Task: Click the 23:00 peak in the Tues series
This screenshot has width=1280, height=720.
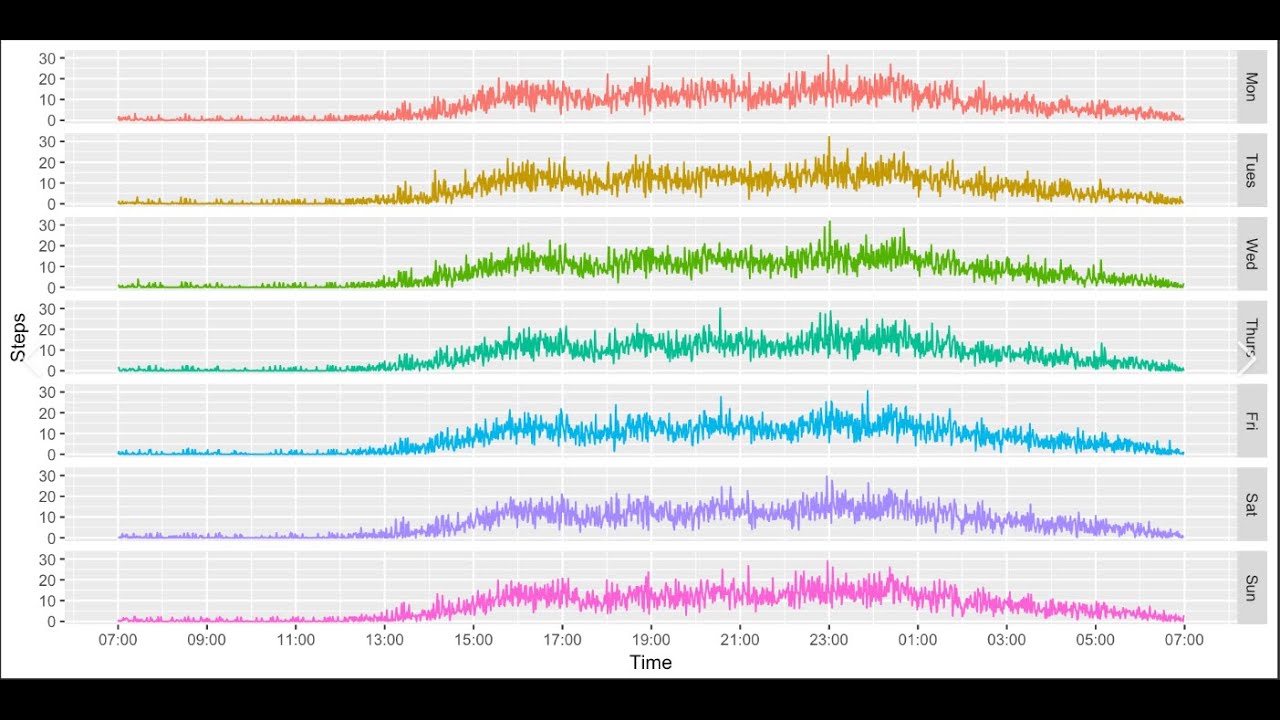Action: click(x=829, y=140)
